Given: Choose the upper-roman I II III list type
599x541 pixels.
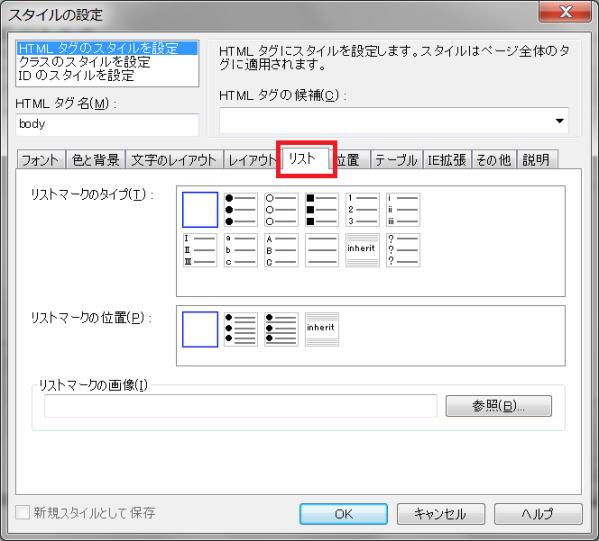Looking at the screenshot, I should pos(200,250).
